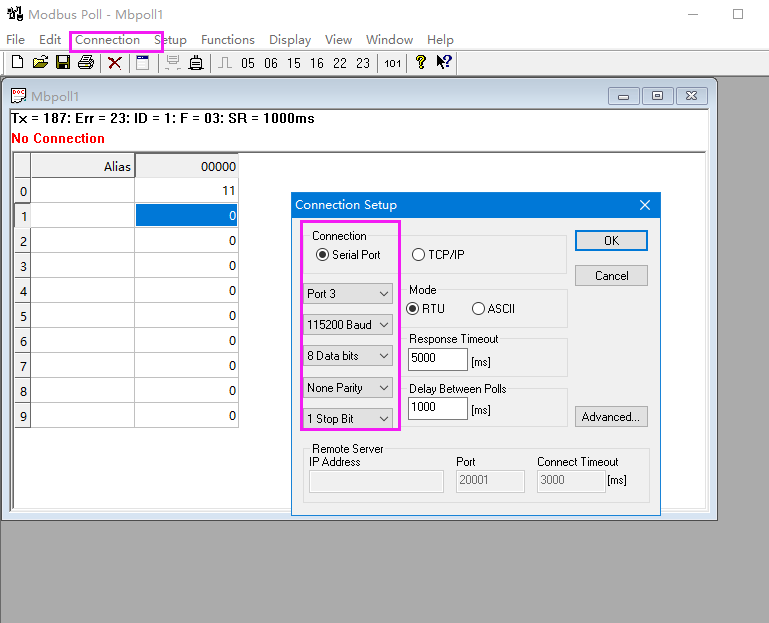The height and width of the screenshot is (623, 769).
Task: Click the Open file folder icon
Action: pyautogui.click(x=40, y=63)
